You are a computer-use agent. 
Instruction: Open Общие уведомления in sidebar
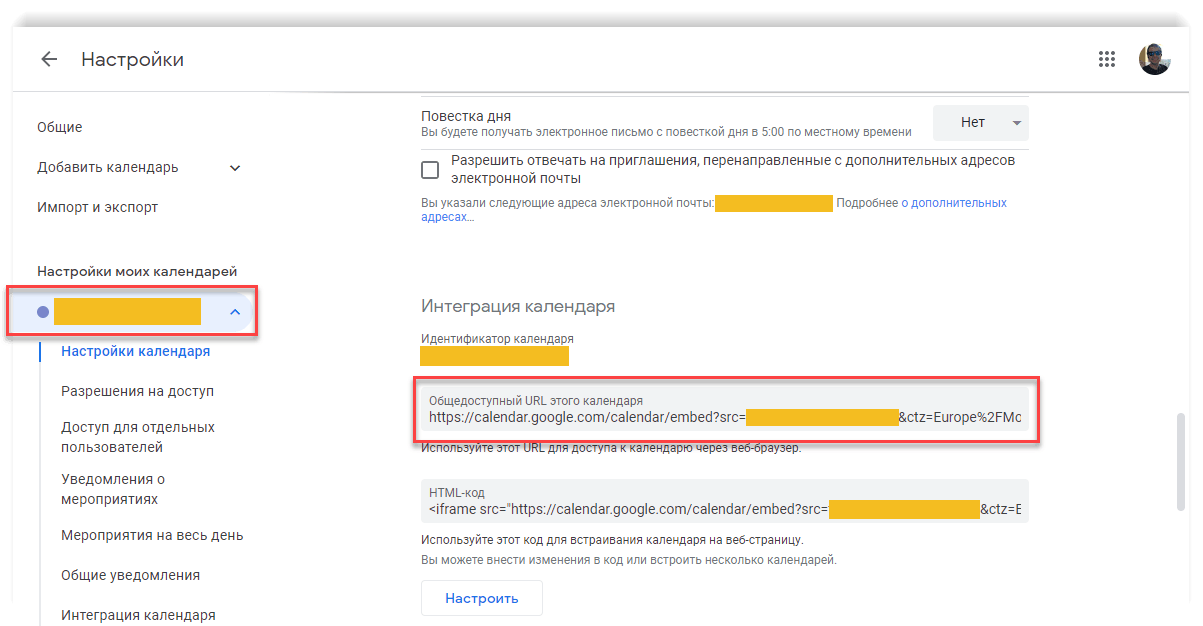130,575
